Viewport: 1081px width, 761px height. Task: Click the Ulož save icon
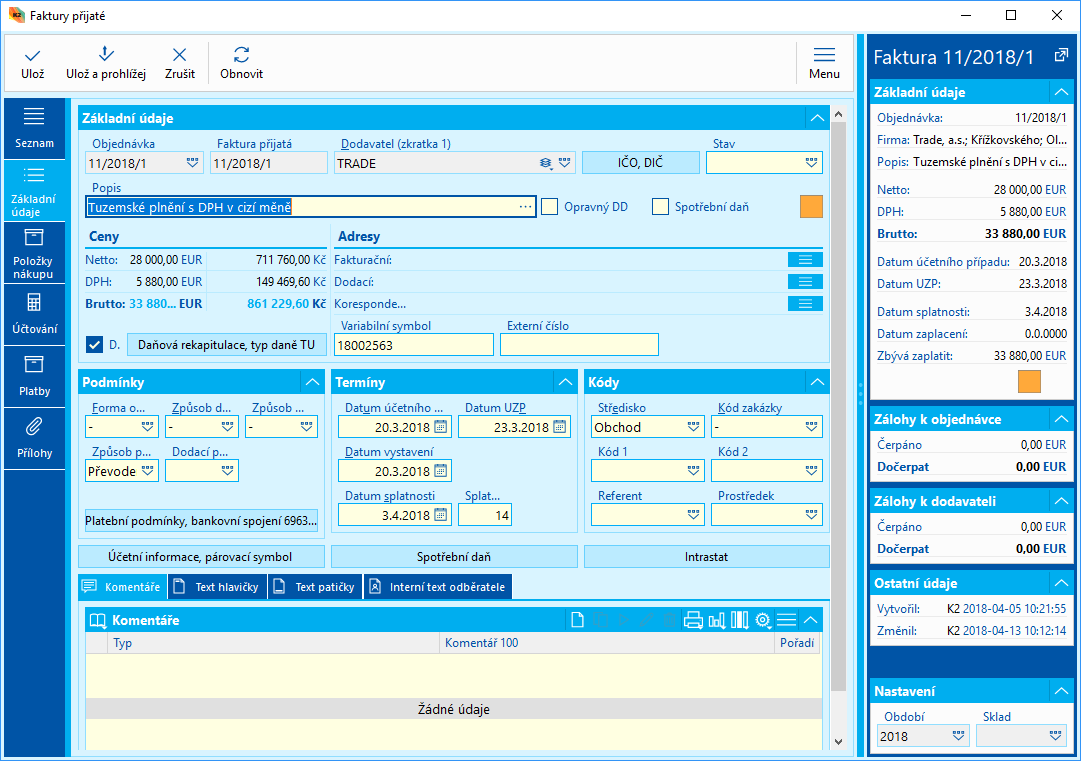(33, 56)
